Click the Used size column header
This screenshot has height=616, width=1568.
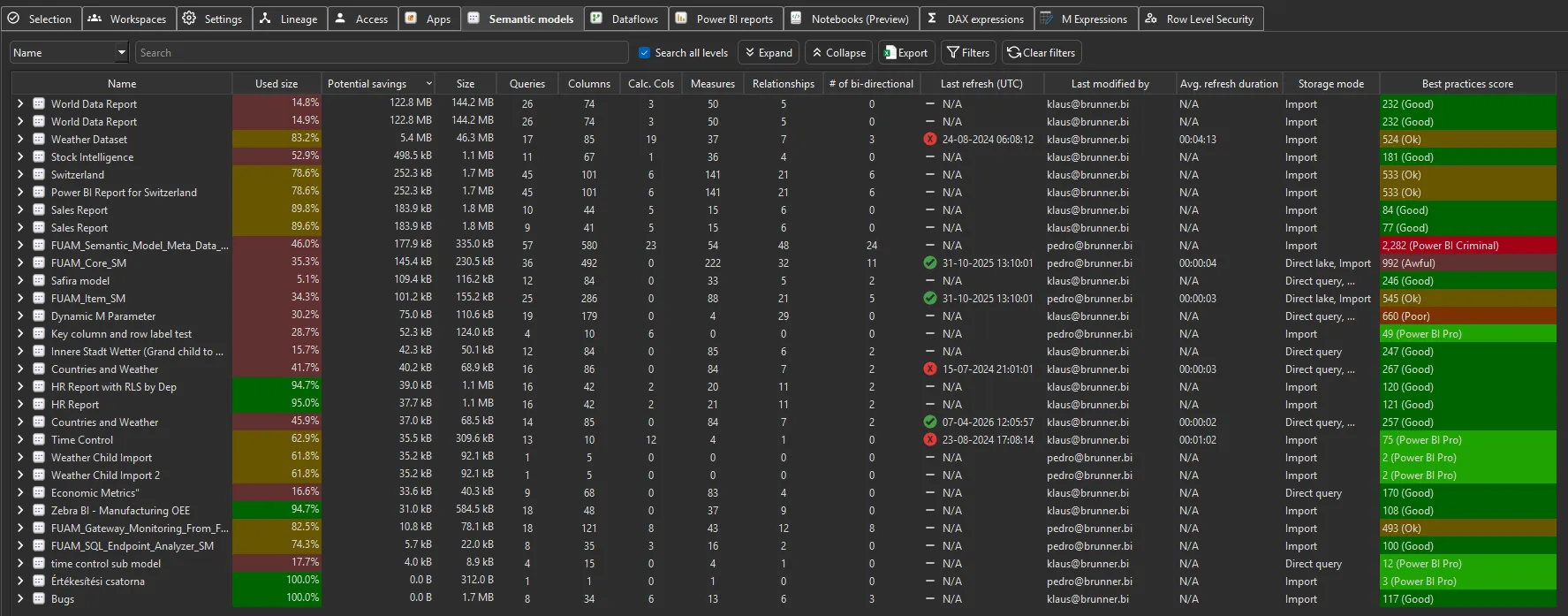[276, 84]
